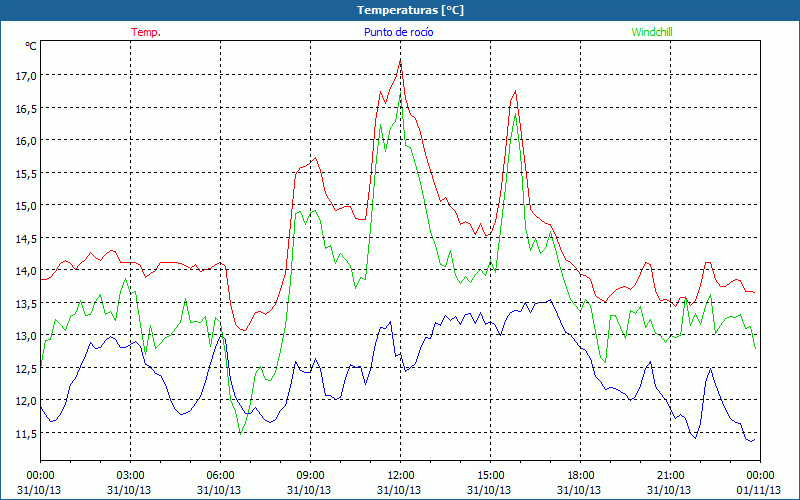Click the 01/11/13 date label
This screenshot has height=500, width=800.
[760, 490]
